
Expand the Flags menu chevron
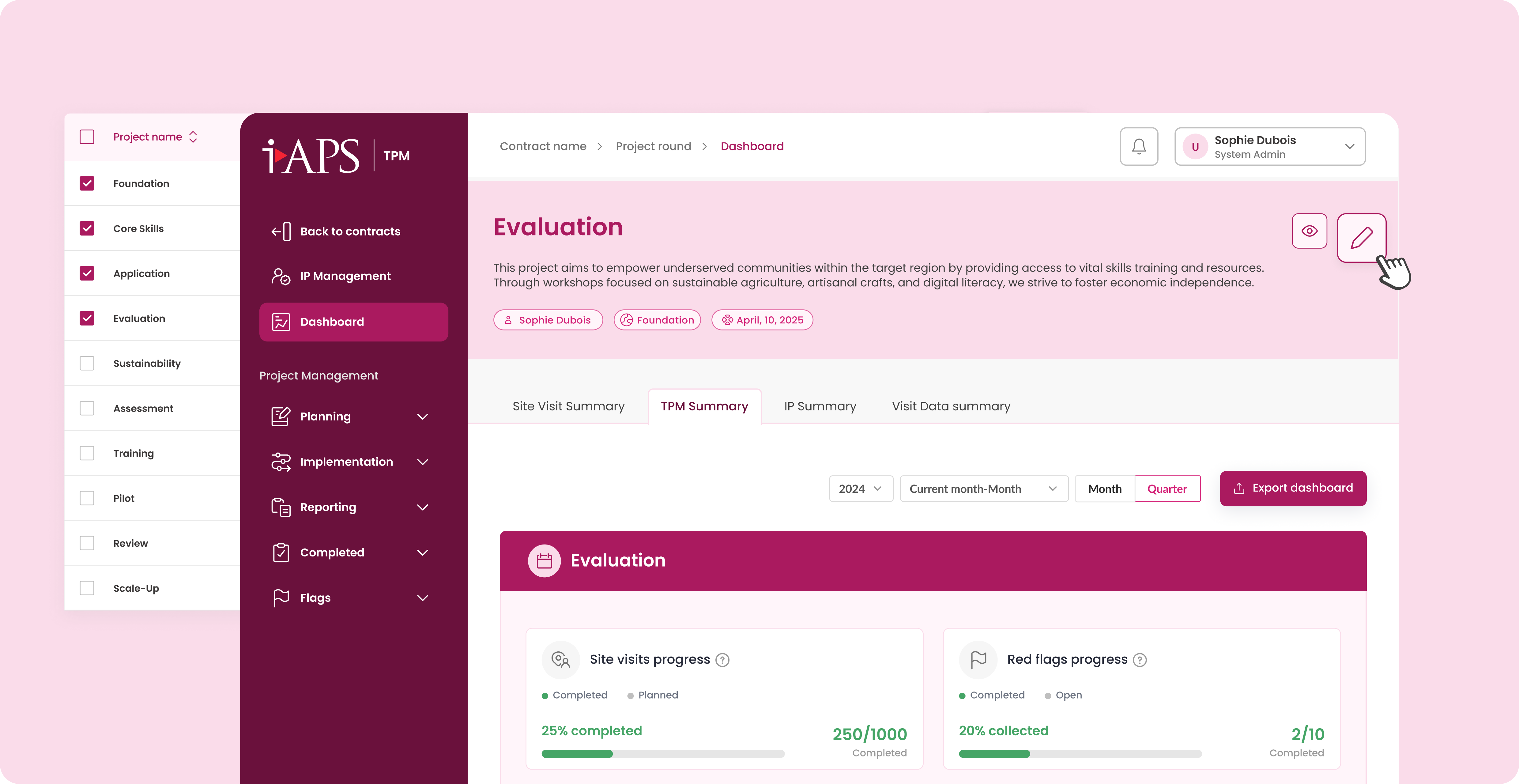click(x=422, y=598)
